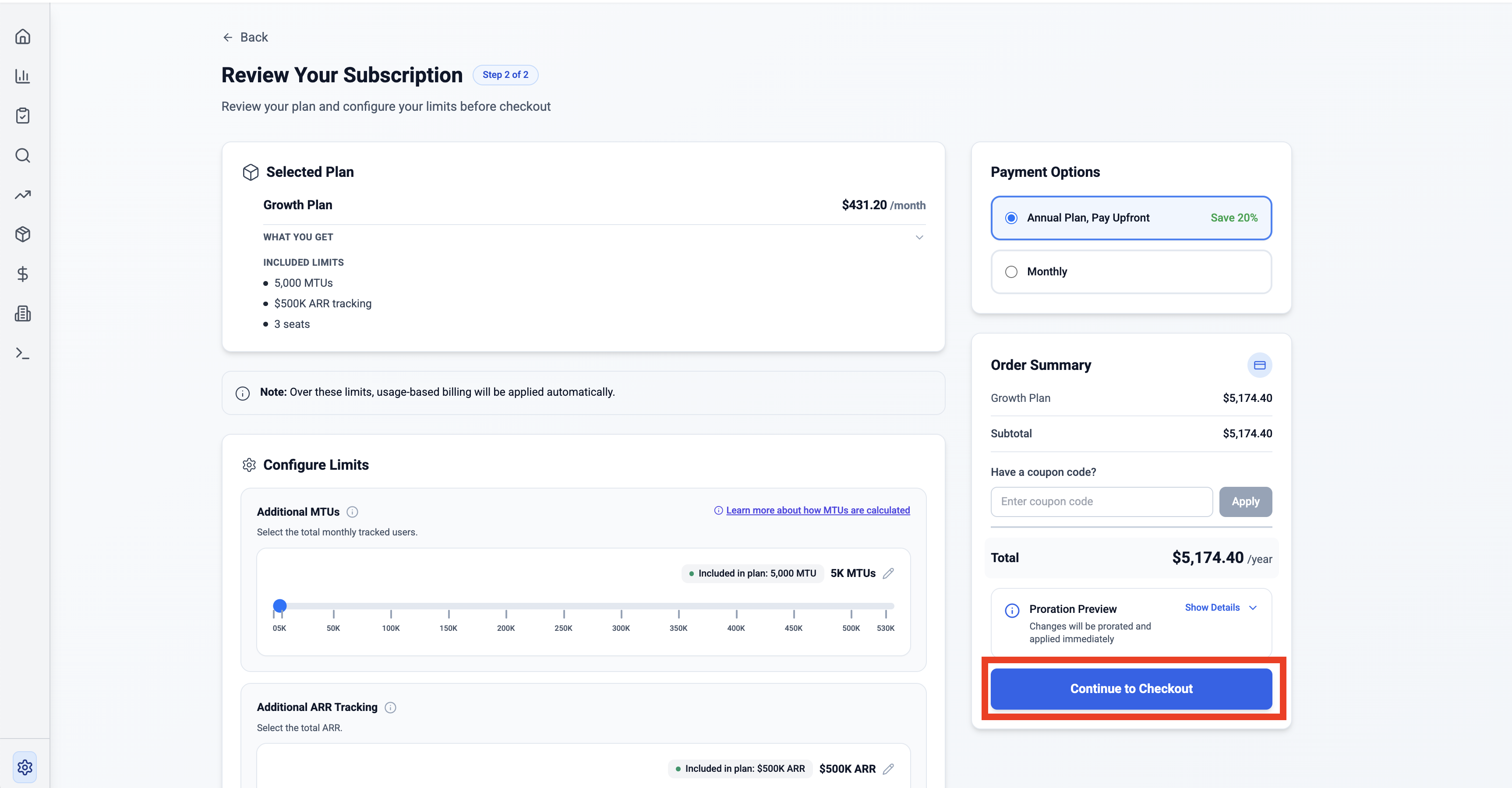Screen dimensions: 1512x788
Task: Click the Have a coupon code? label
Action: click(1043, 472)
